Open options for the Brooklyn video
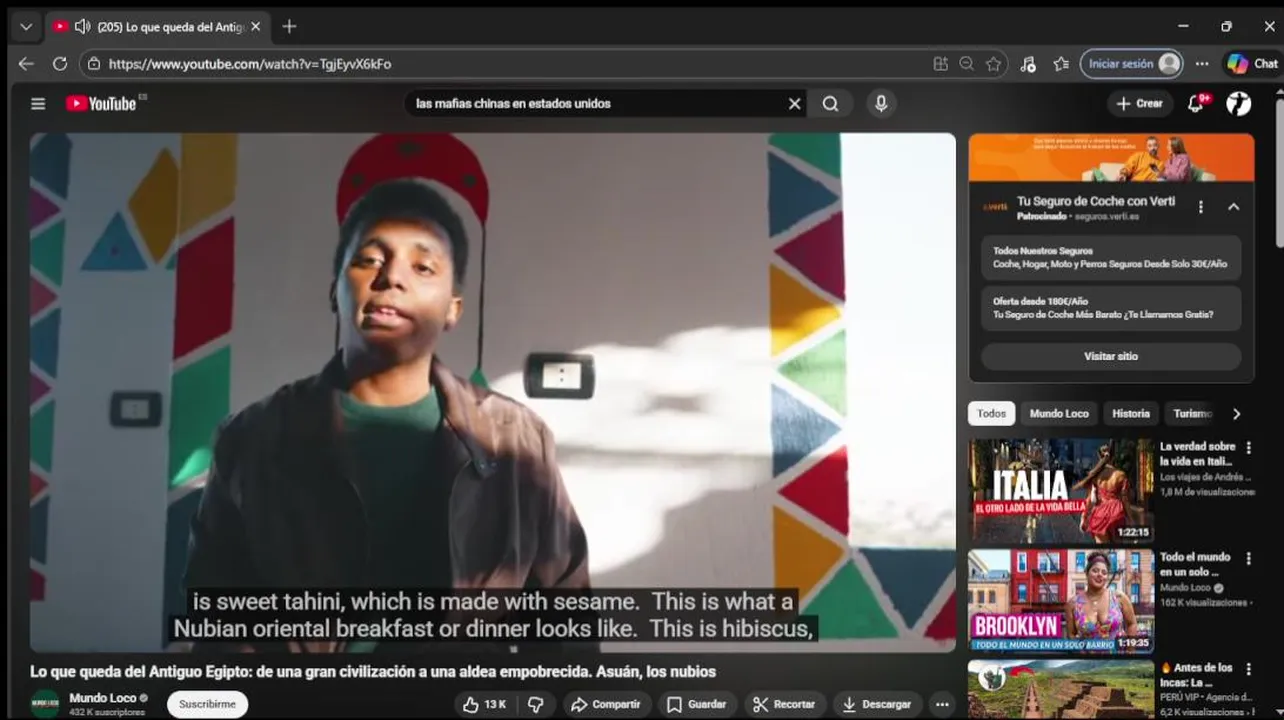Image resolution: width=1284 pixels, height=720 pixels. click(x=1248, y=558)
